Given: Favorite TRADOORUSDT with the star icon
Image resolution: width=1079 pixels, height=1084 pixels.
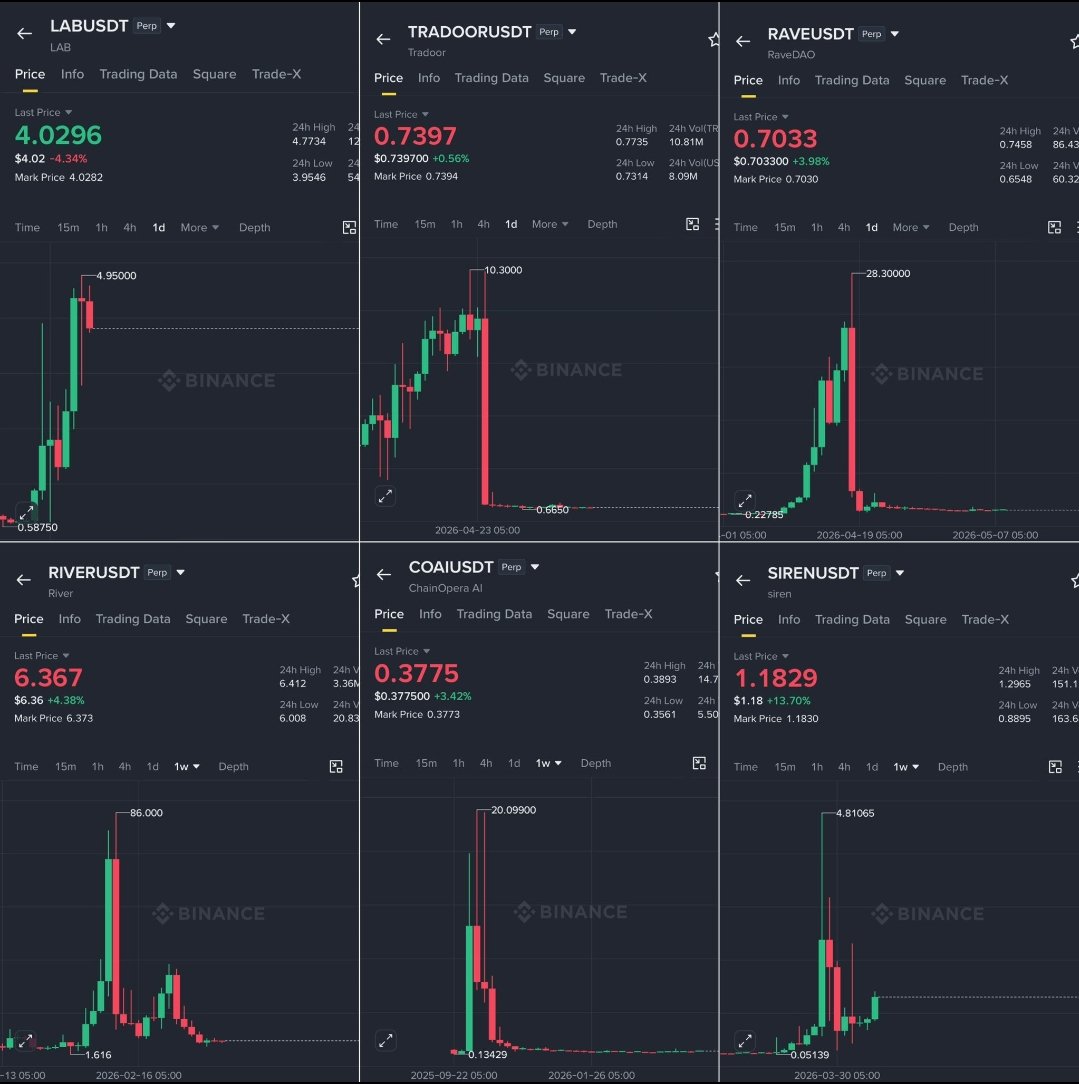Looking at the screenshot, I should pos(713,39).
